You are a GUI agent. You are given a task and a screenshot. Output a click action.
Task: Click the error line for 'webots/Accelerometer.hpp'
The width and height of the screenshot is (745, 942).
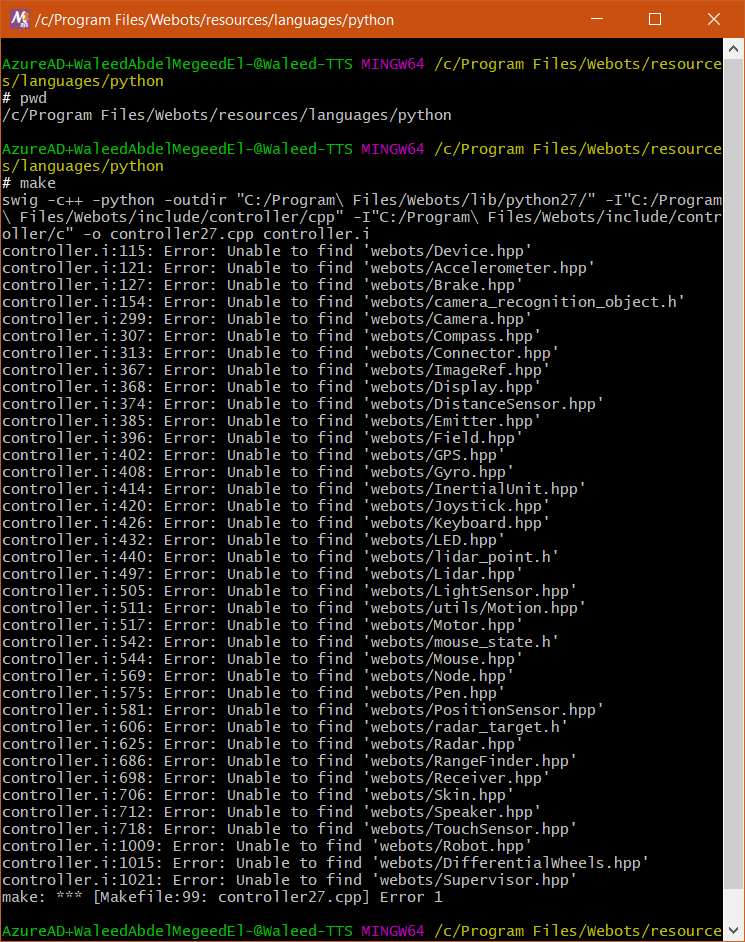299,268
